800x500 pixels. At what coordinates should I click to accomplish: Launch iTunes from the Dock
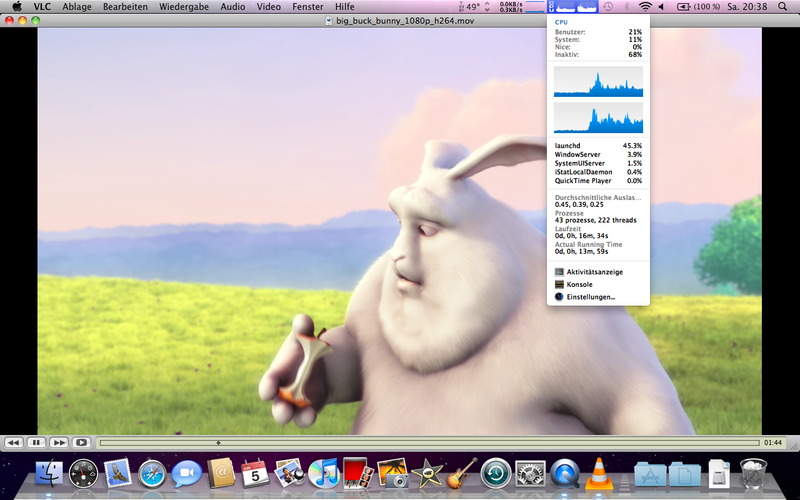tap(323, 473)
